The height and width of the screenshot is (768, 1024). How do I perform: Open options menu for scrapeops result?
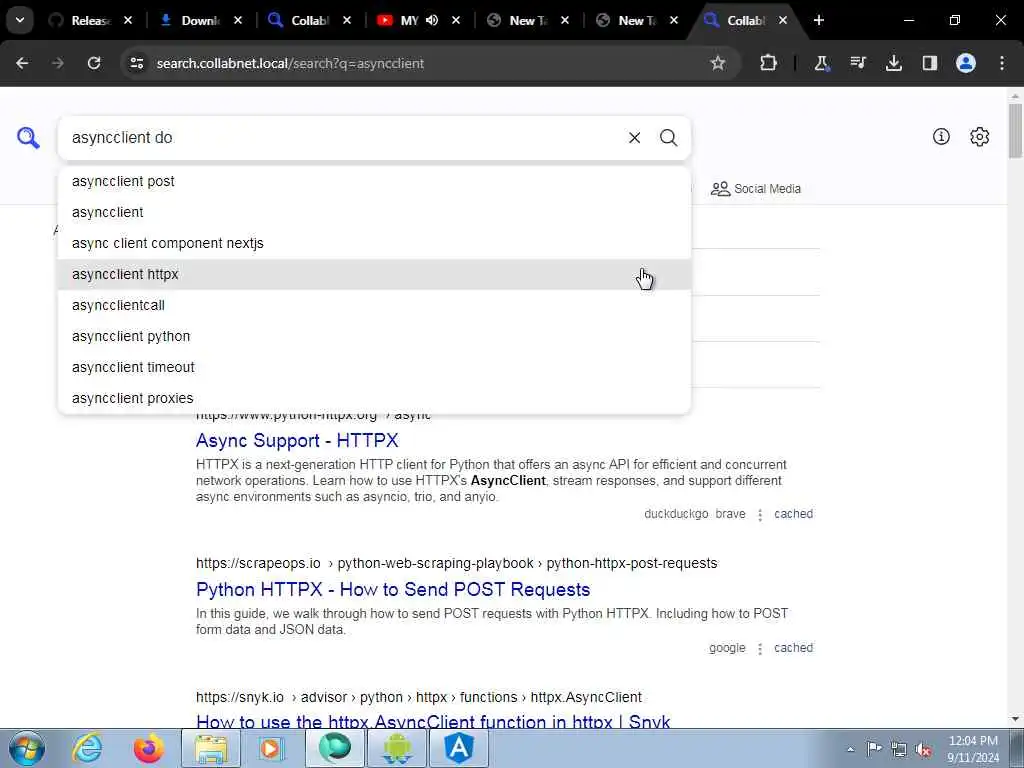[x=760, y=648]
